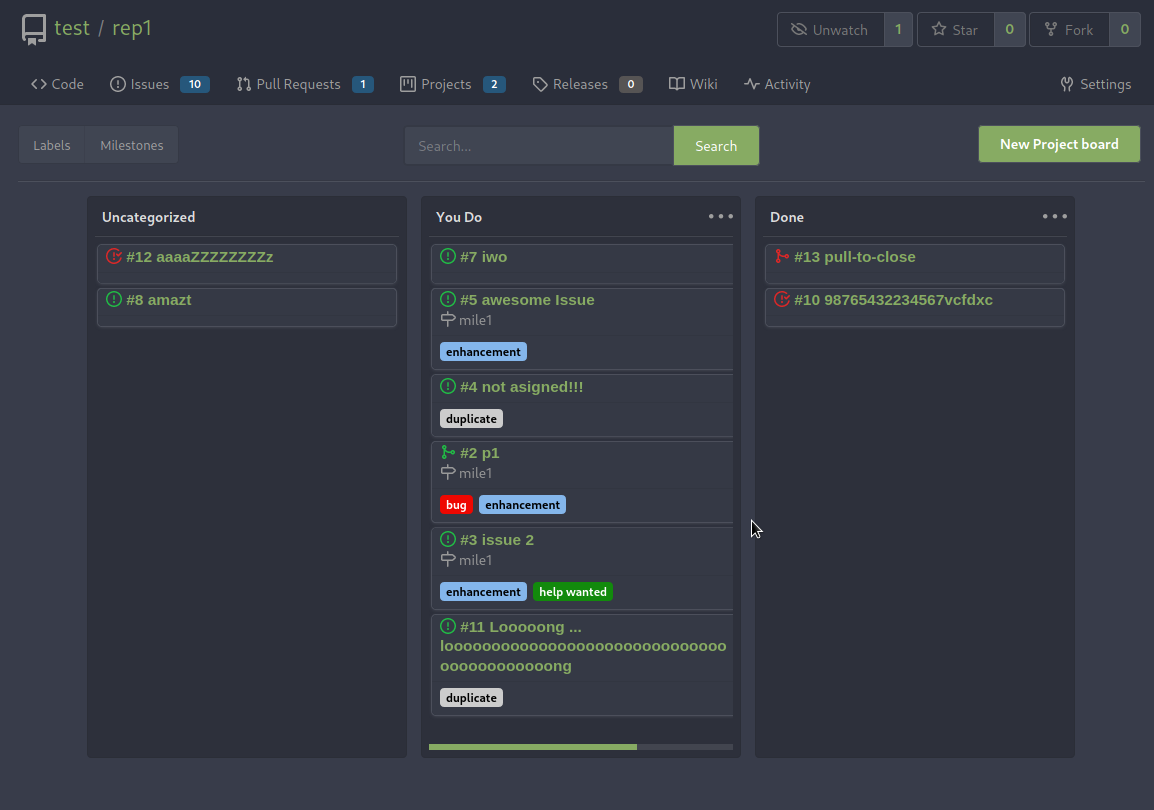Click the horizontal scrollbar in the You Do column
The height and width of the screenshot is (810, 1154).
click(533, 747)
